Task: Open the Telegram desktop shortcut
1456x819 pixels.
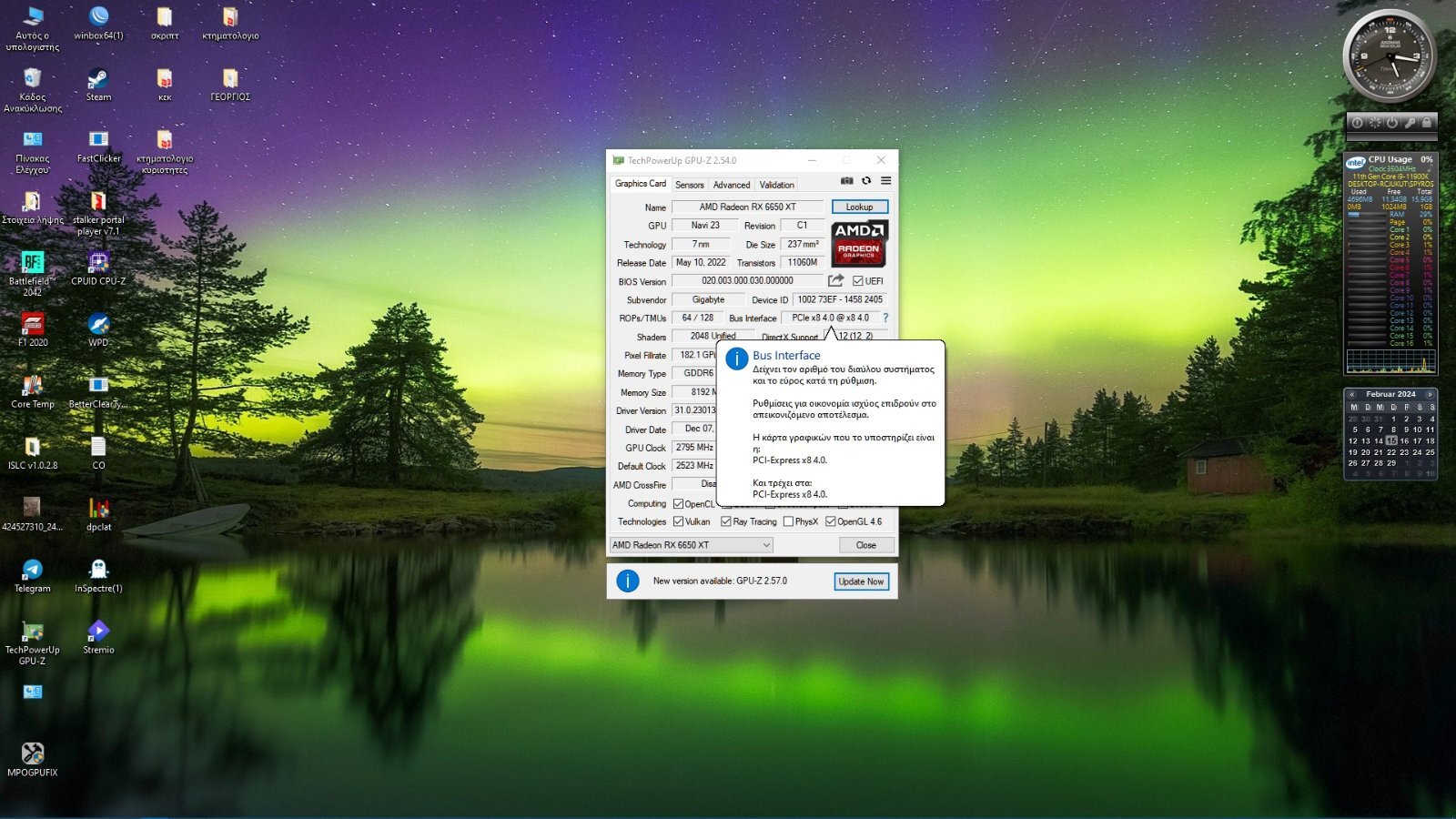Action: (x=33, y=577)
